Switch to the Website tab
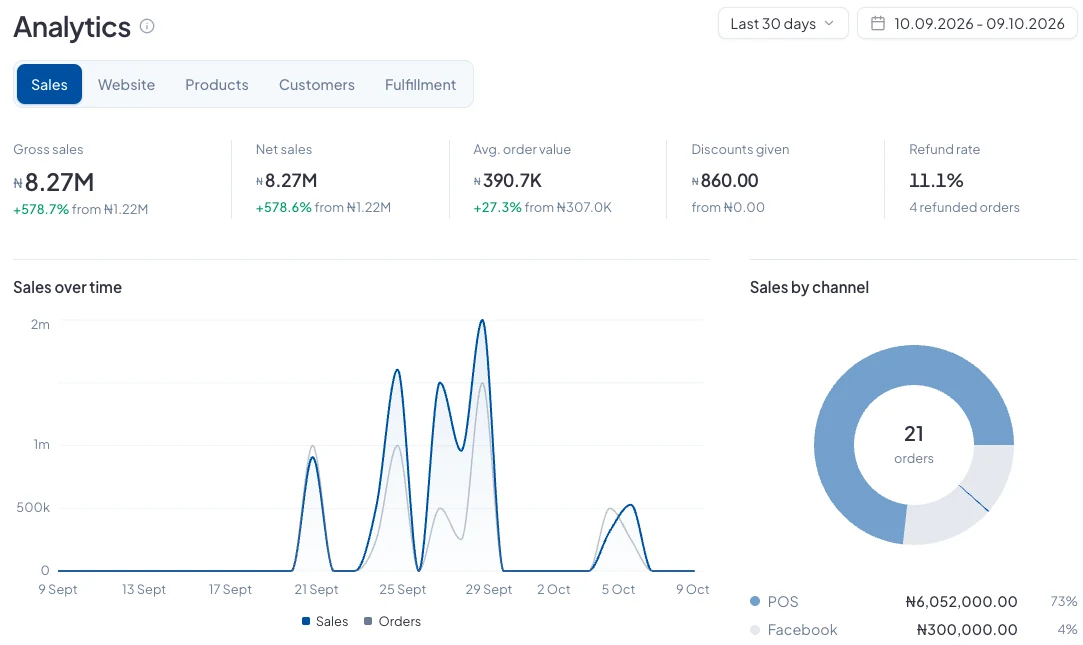 click(126, 84)
